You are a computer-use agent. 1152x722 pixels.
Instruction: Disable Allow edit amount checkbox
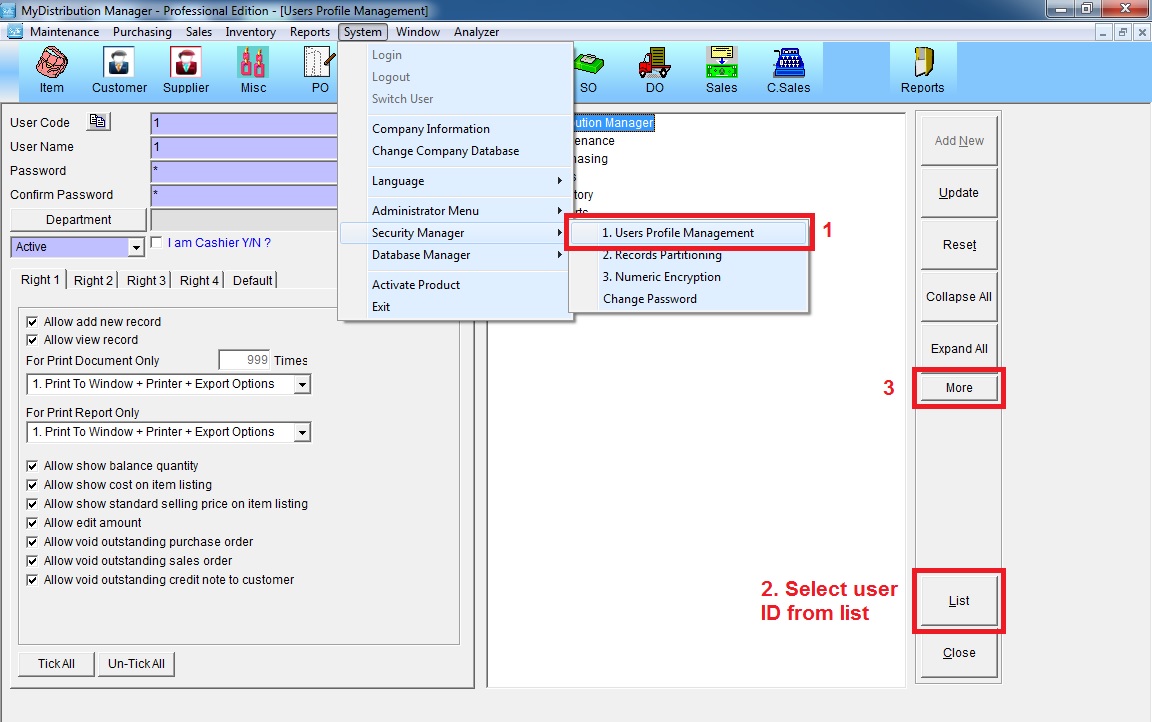33,523
